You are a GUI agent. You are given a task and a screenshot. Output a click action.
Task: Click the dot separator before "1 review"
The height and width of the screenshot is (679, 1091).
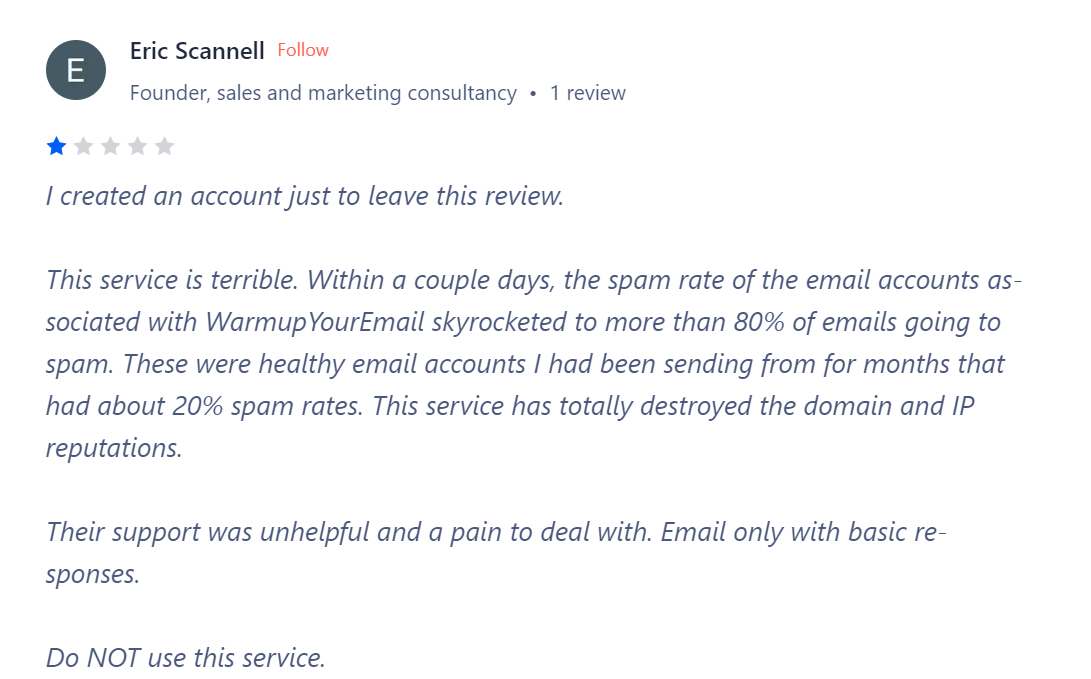tap(533, 93)
